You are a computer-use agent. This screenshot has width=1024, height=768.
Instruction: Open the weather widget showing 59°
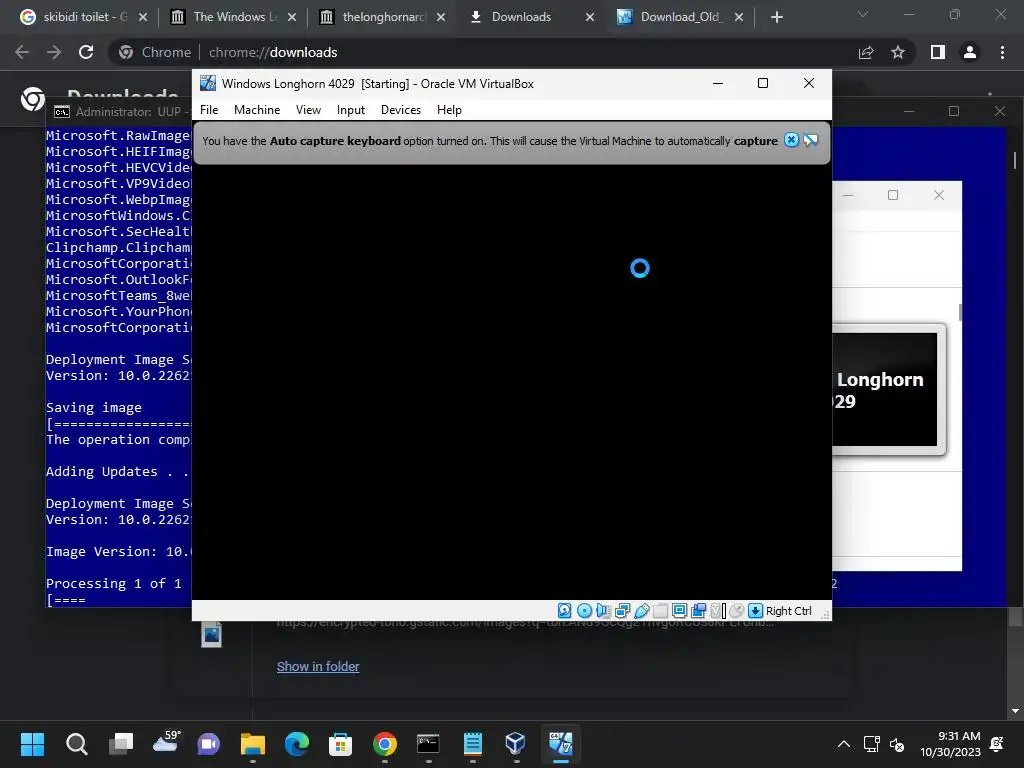point(166,741)
